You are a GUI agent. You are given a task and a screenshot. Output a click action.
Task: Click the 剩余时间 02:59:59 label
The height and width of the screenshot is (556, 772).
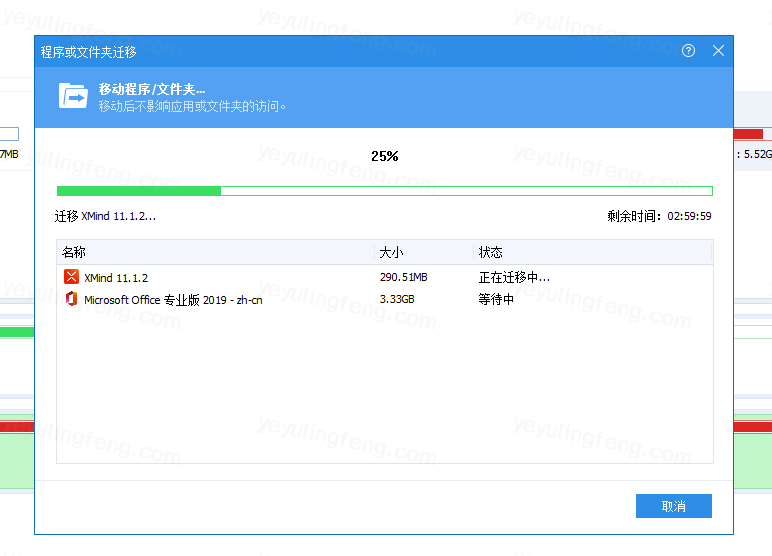(x=659, y=216)
